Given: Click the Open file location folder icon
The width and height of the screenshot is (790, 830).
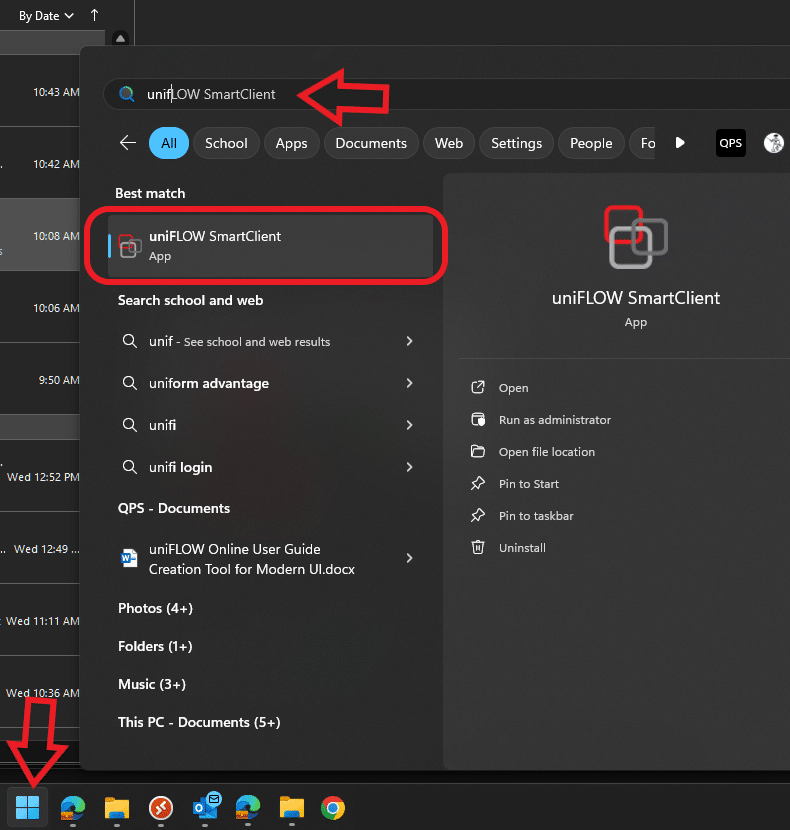Looking at the screenshot, I should tap(478, 452).
